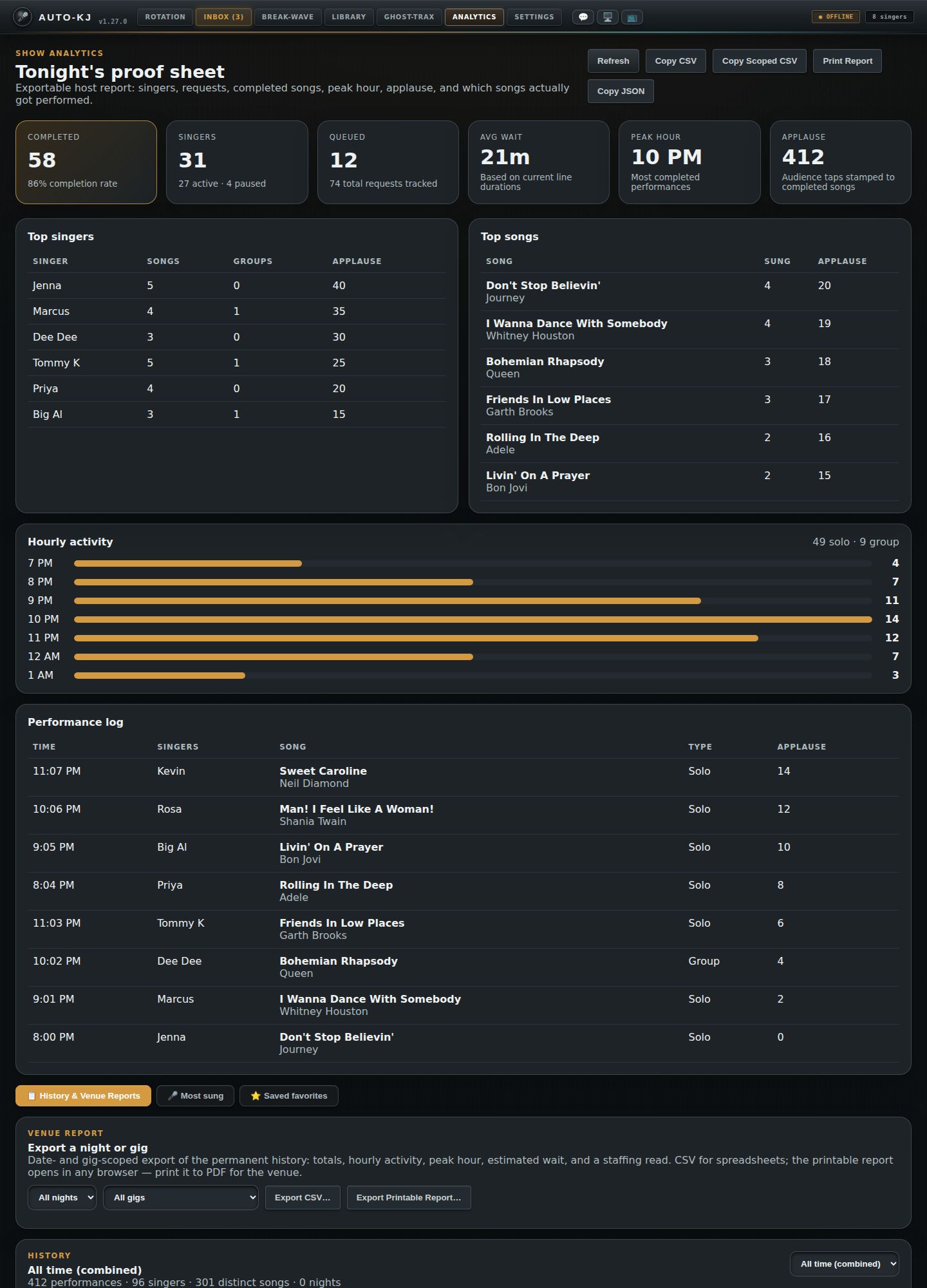Click the Group type cell for Dee Dee
This screenshot has height=1288, width=927.
[x=704, y=961]
